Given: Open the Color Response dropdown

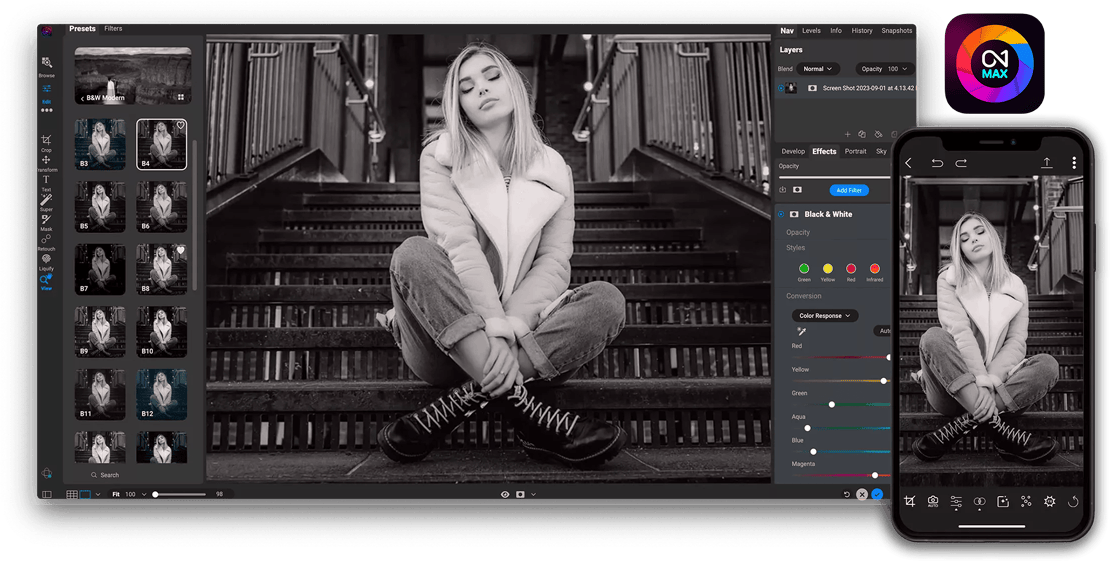Looking at the screenshot, I should click(824, 316).
